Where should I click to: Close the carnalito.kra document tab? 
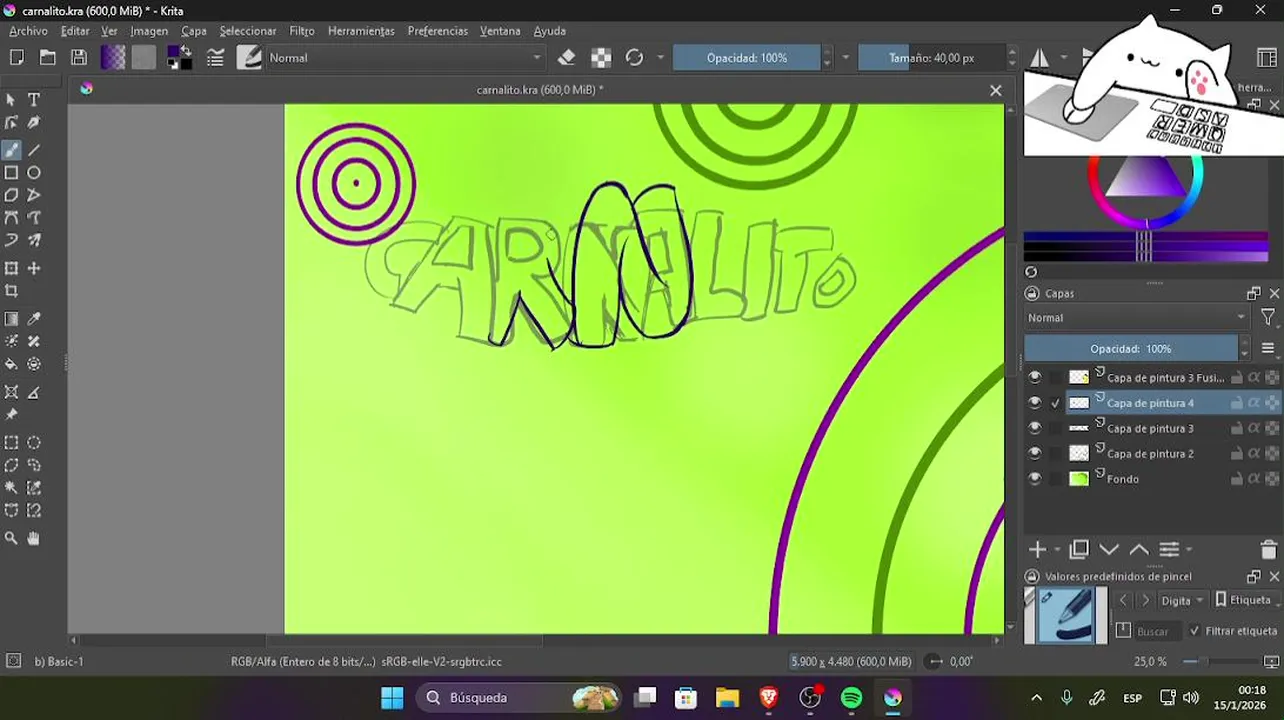pos(995,90)
